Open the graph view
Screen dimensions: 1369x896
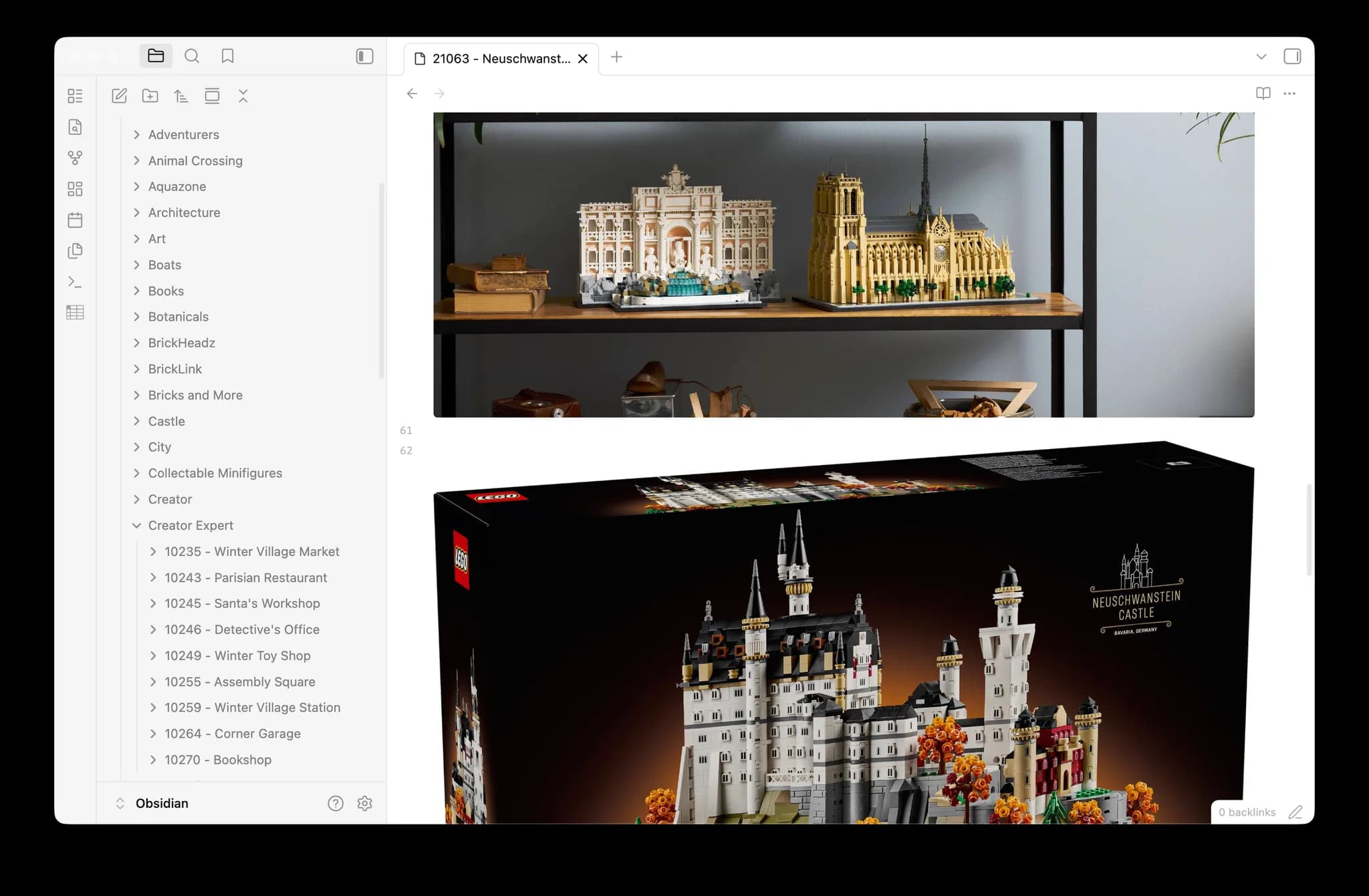click(76, 158)
